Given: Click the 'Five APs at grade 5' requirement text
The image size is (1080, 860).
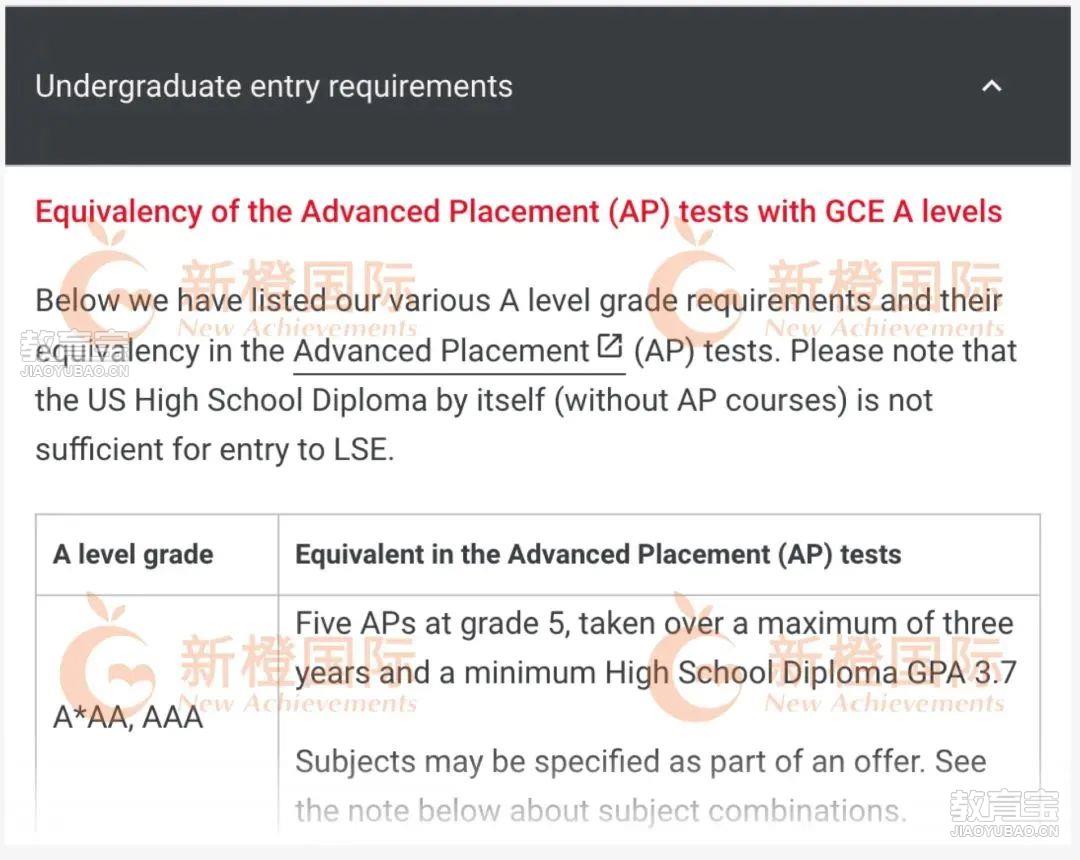Looking at the screenshot, I should click(655, 648).
